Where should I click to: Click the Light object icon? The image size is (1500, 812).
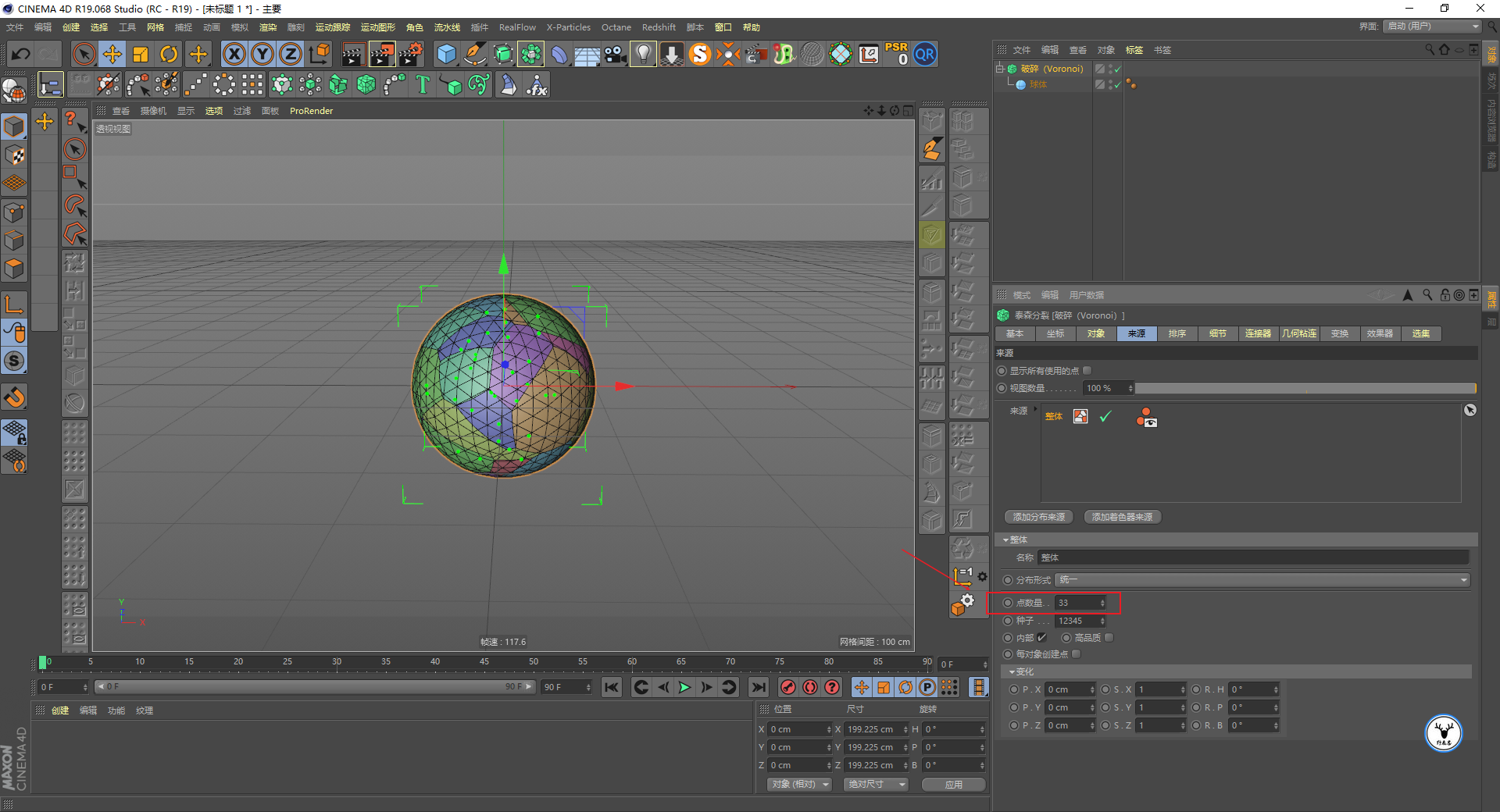pos(643,54)
